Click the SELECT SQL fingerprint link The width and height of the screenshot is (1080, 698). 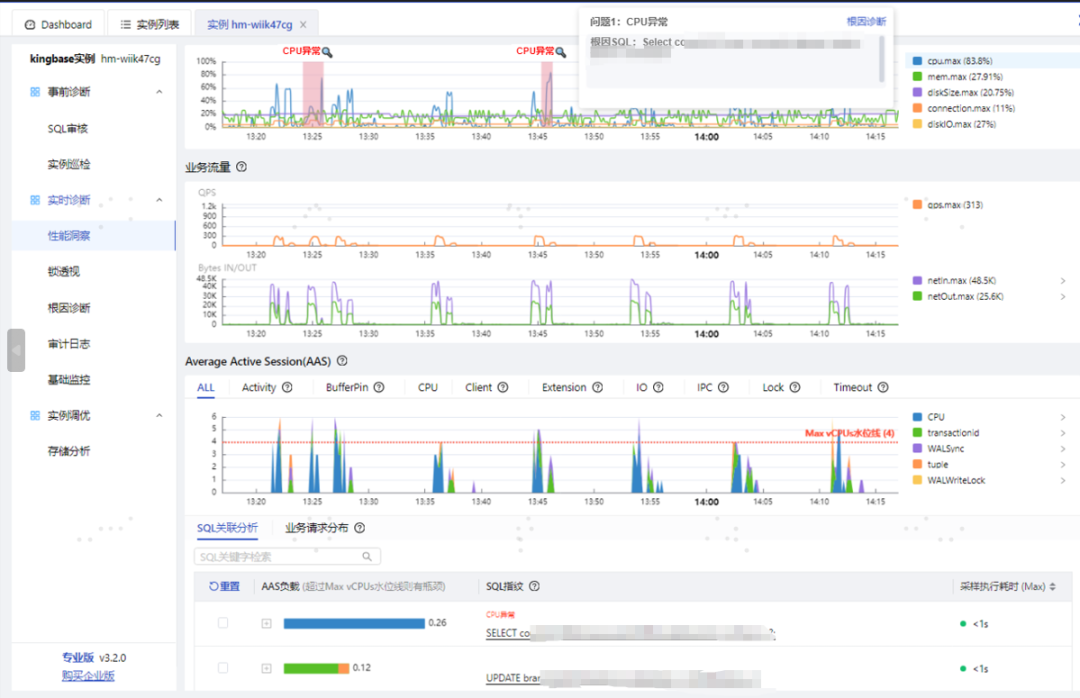click(630, 633)
